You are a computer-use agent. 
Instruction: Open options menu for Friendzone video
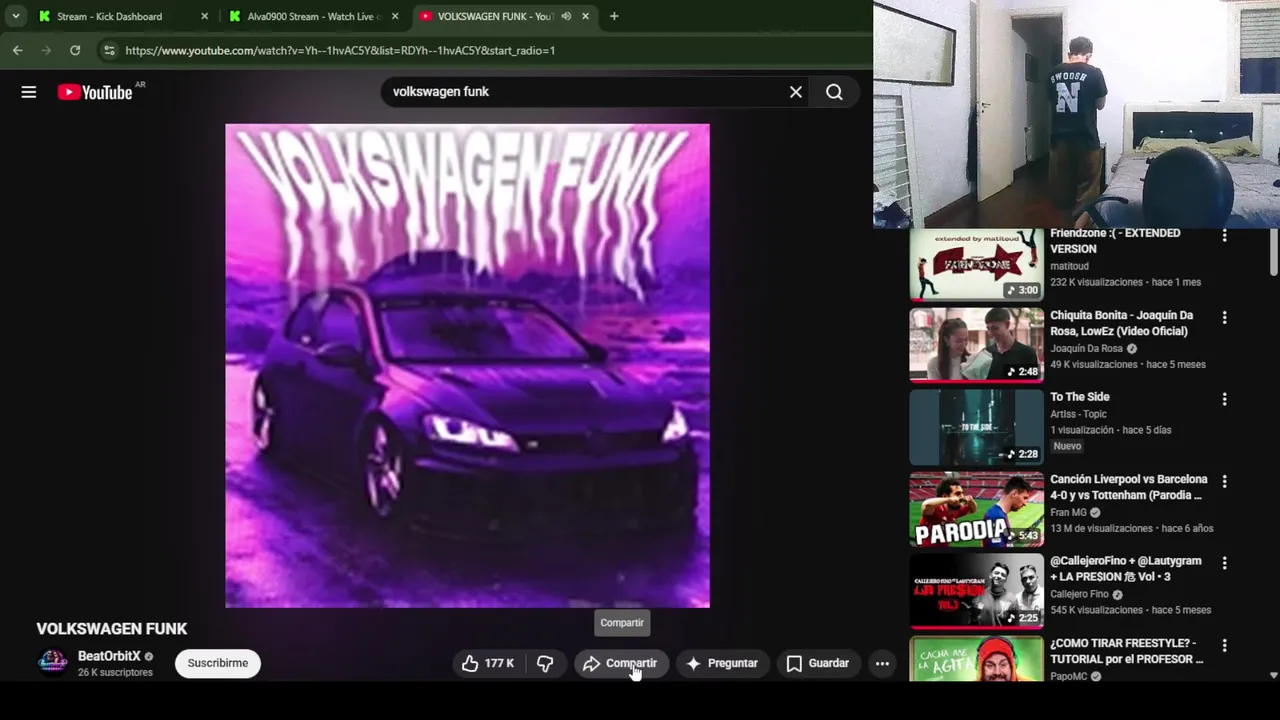click(1224, 235)
